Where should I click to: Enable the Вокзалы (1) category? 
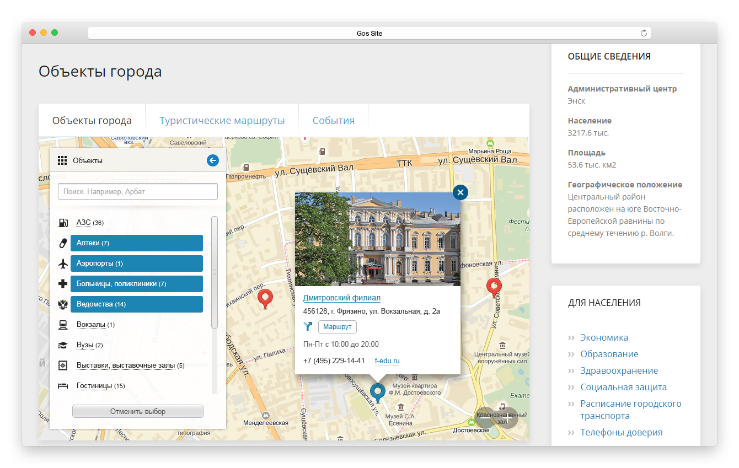96,325
